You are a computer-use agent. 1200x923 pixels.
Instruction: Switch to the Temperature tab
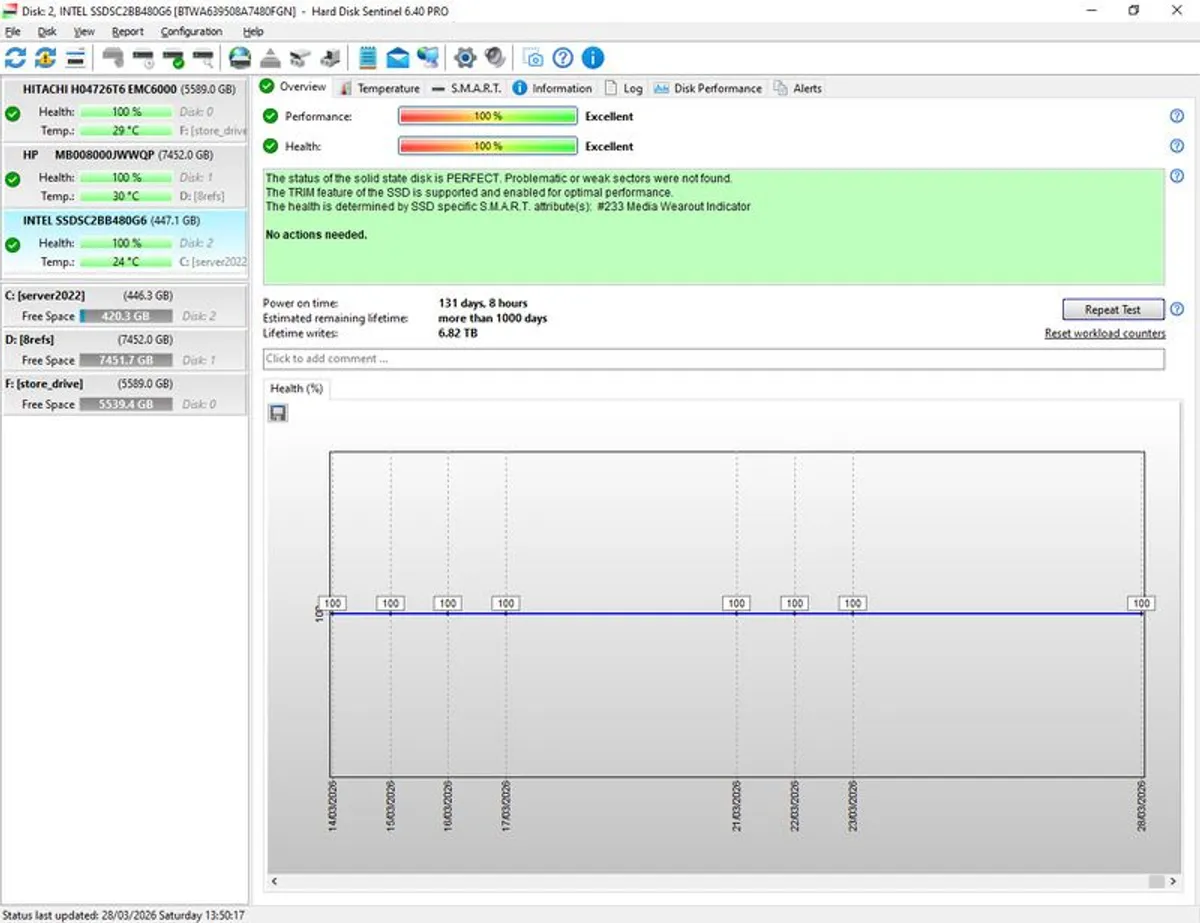pyautogui.click(x=379, y=88)
